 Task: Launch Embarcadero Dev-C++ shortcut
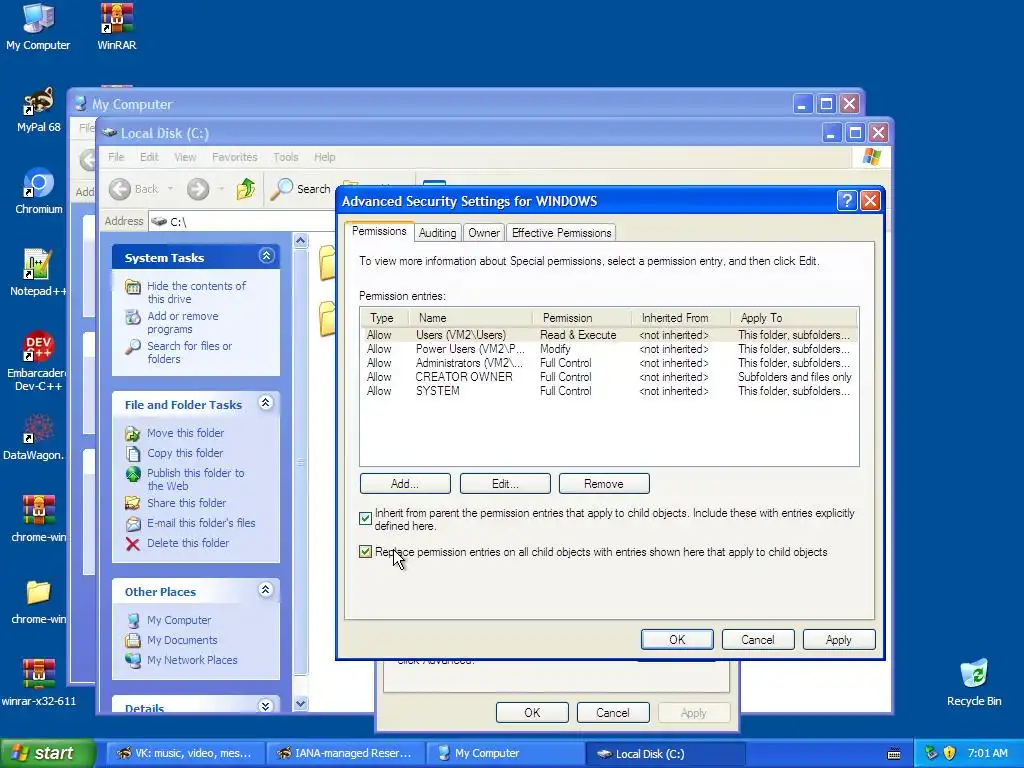click(x=38, y=361)
